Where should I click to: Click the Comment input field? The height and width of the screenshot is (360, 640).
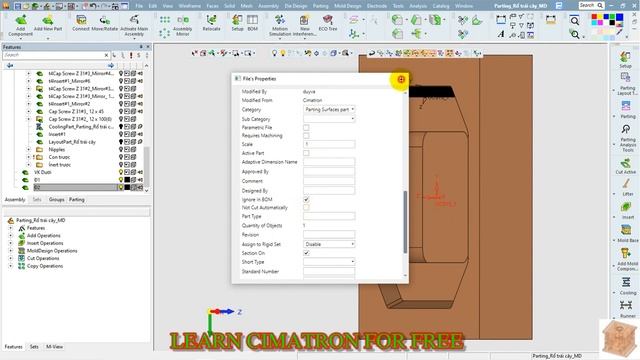click(x=329, y=181)
